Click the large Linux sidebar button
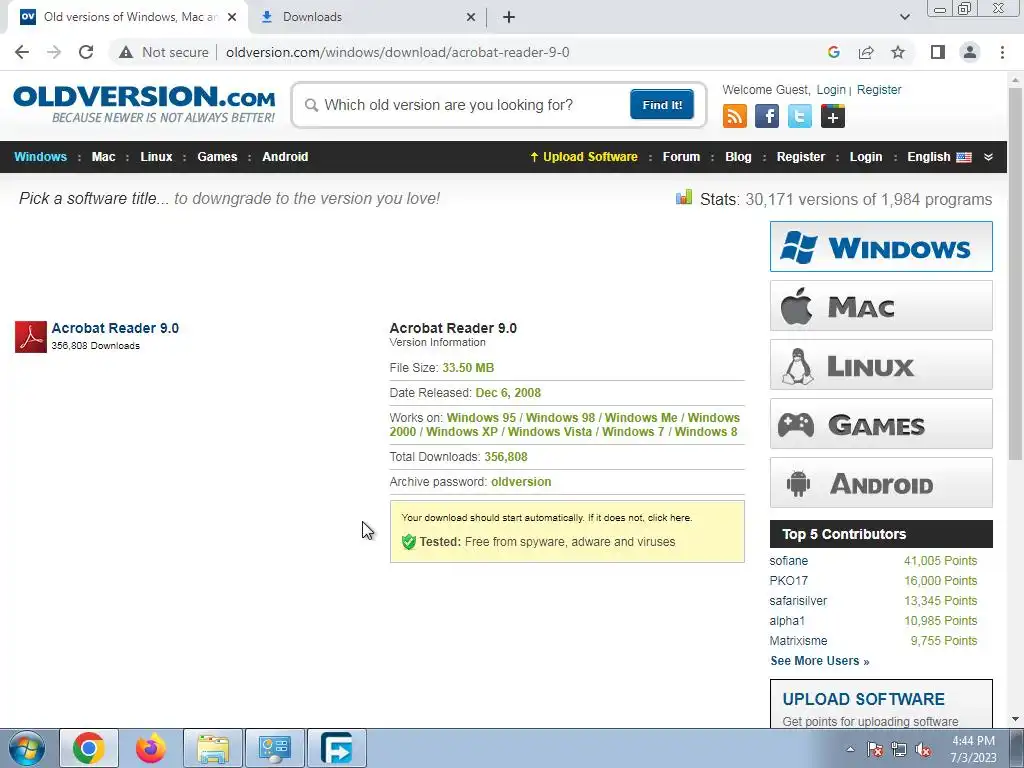 click(x=881, y=364)
